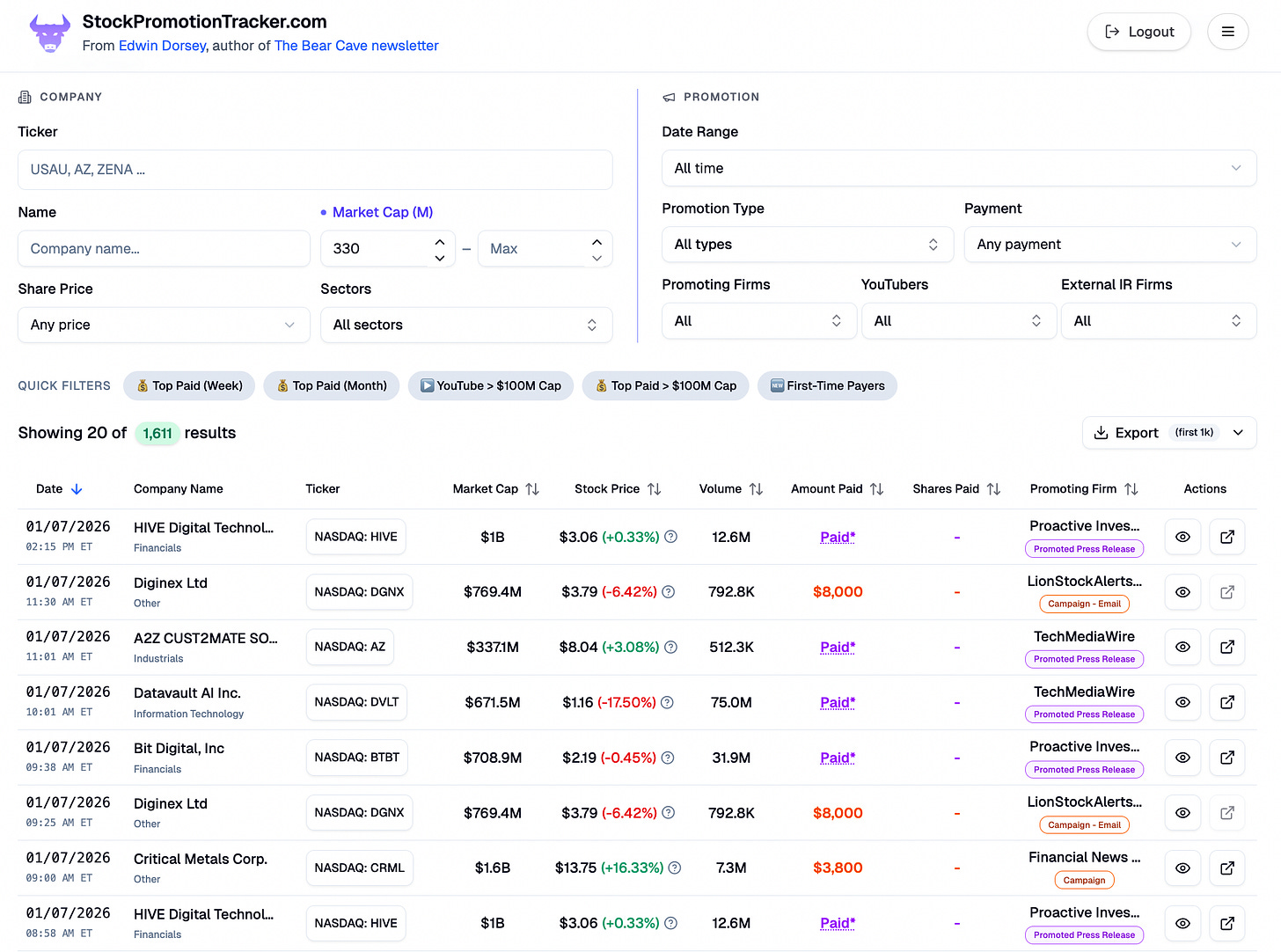Sort by Shares Paid column arrows

point(993,489)
